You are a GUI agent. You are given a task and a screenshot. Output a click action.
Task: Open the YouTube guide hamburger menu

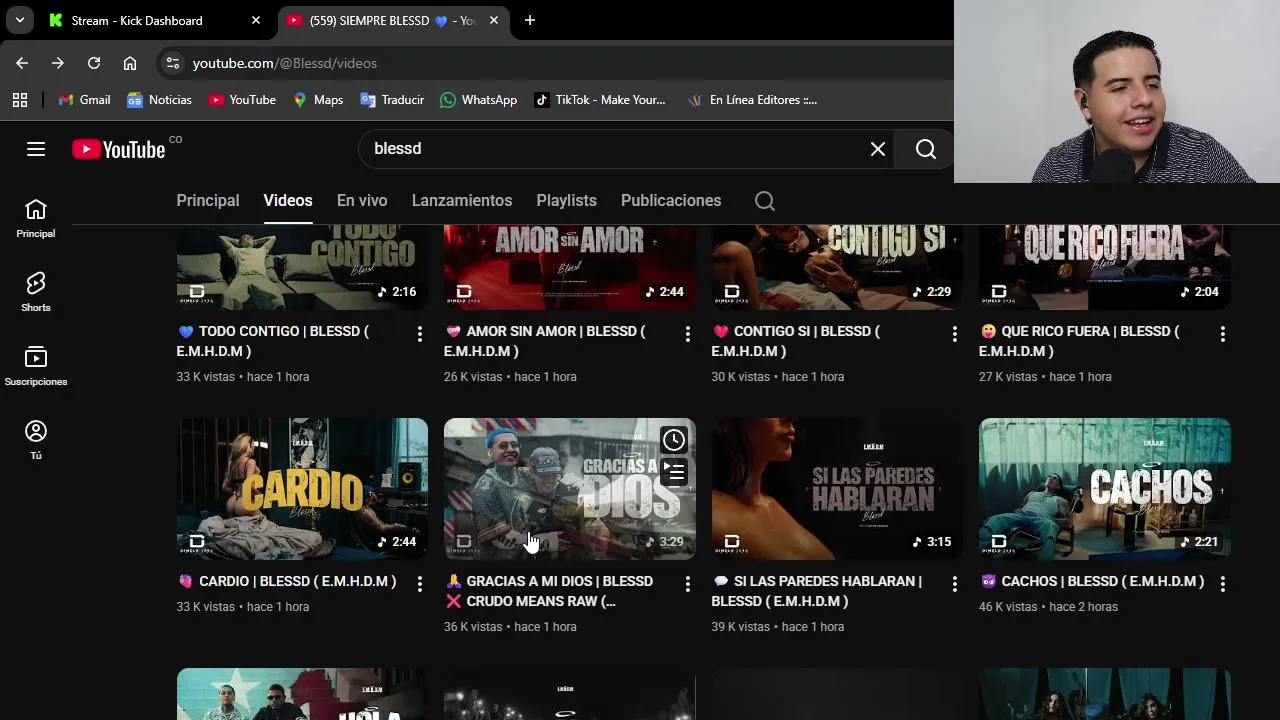pos(36,149)
